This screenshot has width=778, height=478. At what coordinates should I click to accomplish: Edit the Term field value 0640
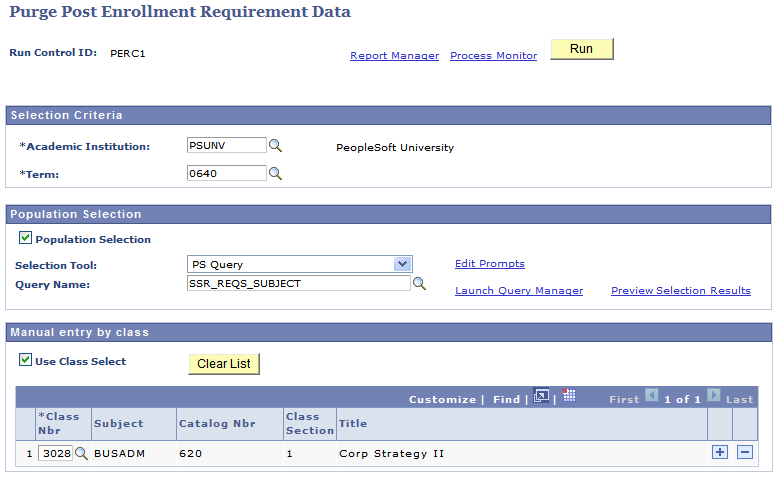[227, 173]
